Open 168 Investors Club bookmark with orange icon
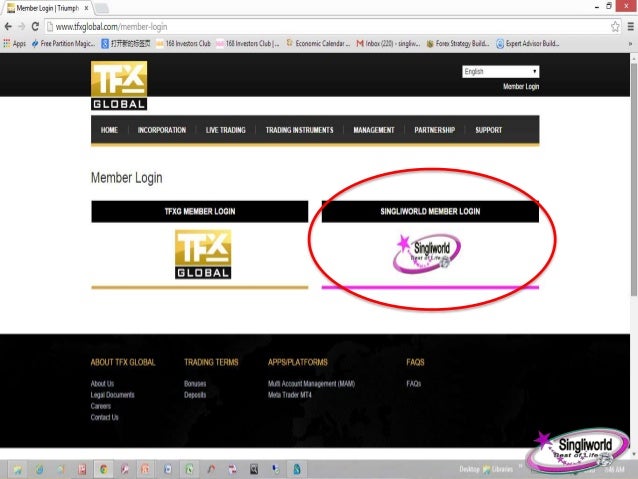638x479 pixels. tap(184, 43)
